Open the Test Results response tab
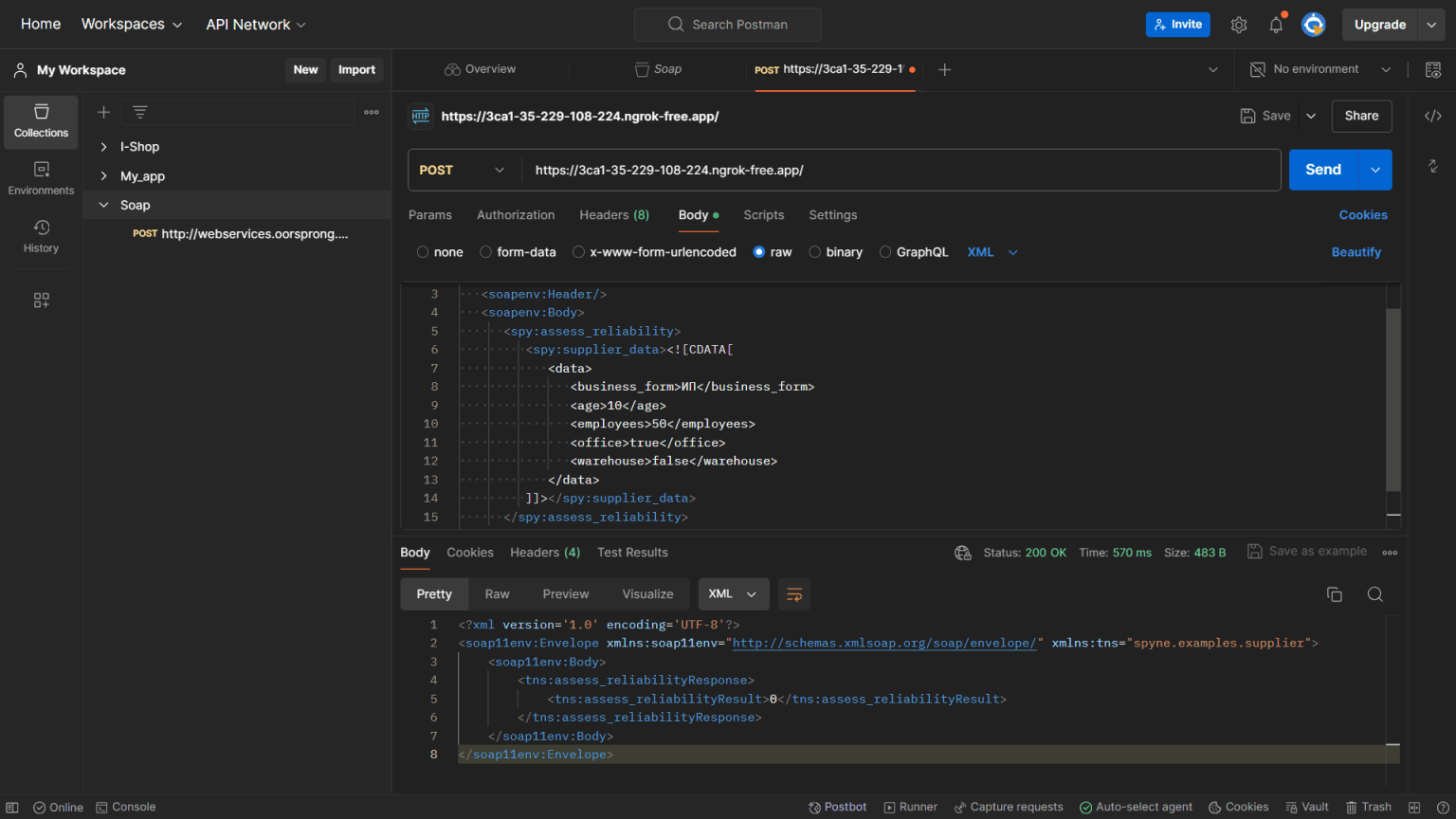This screenshot has width=1456, height=819. pos(632,553)
